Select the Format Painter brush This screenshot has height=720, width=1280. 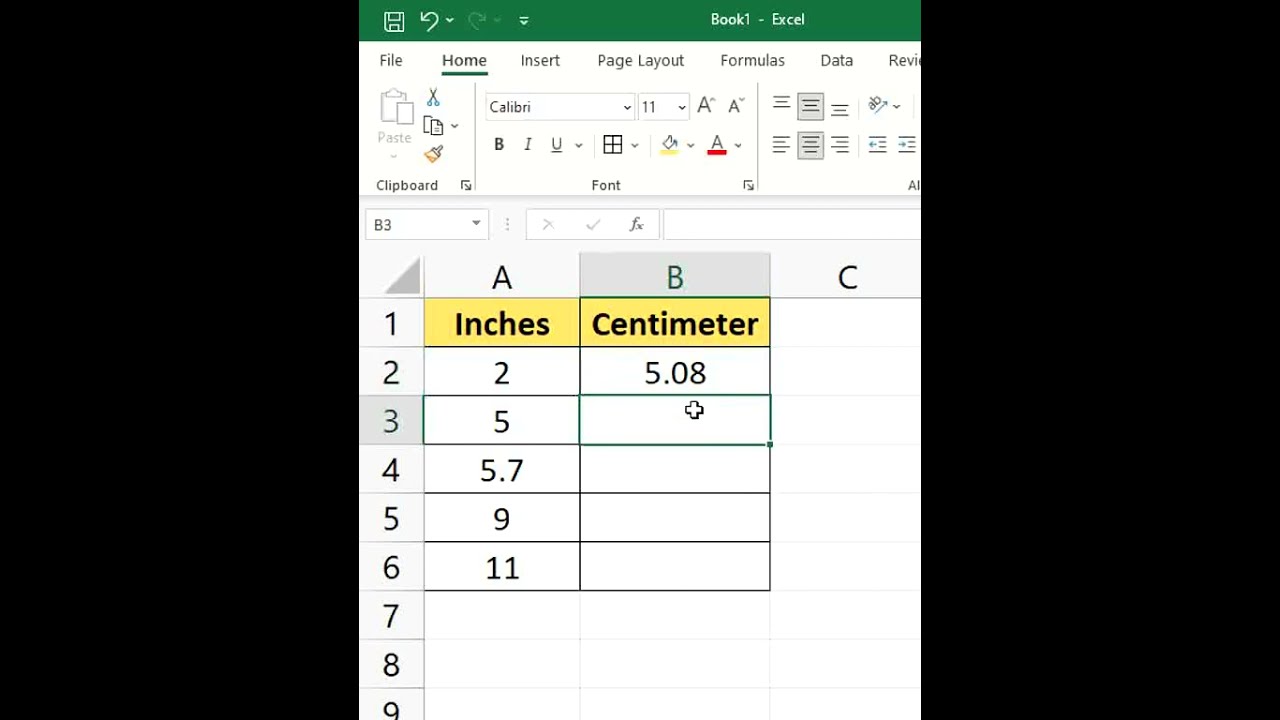433,154
